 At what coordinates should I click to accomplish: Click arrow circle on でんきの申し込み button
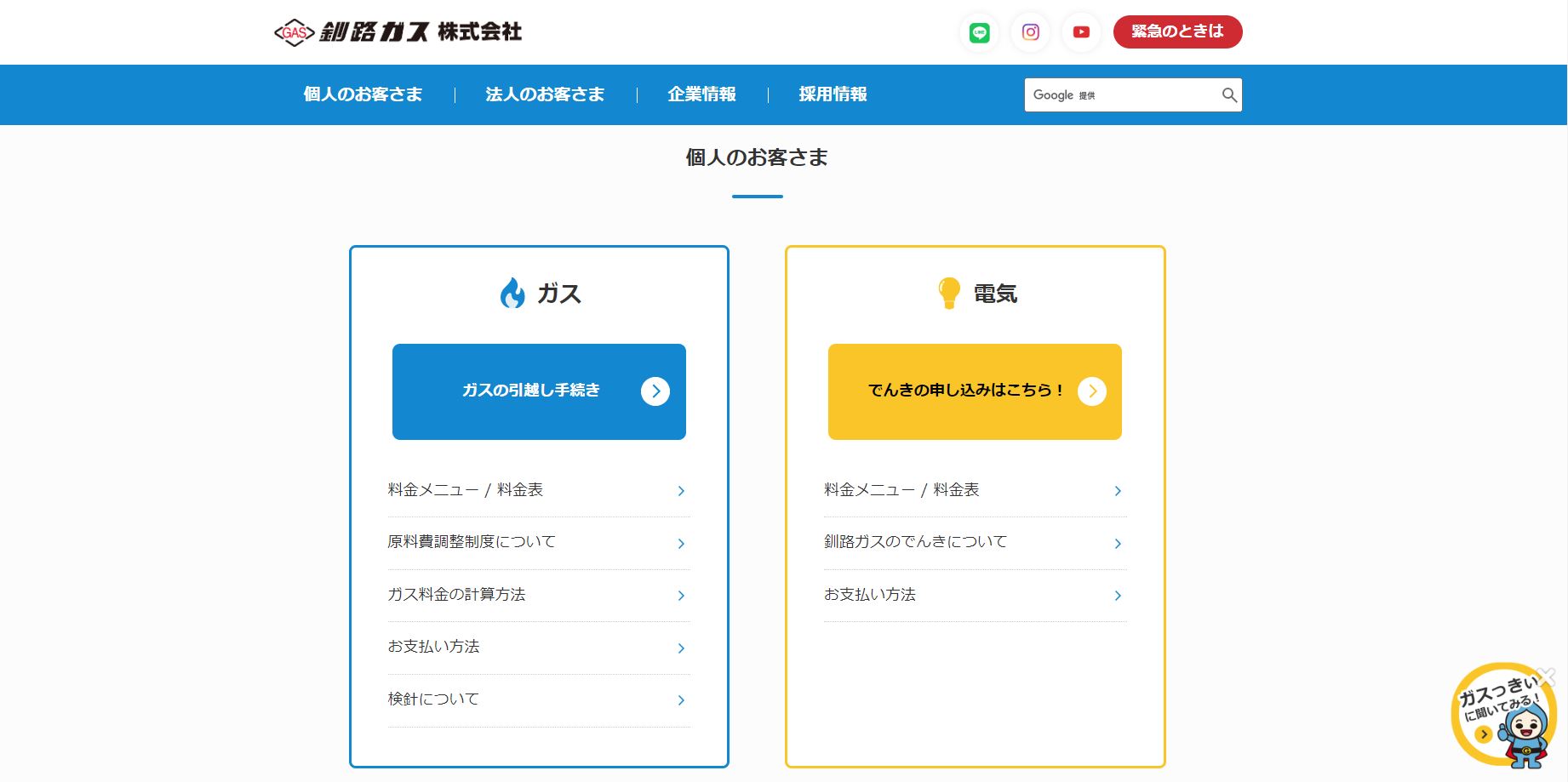(1092, 391)
